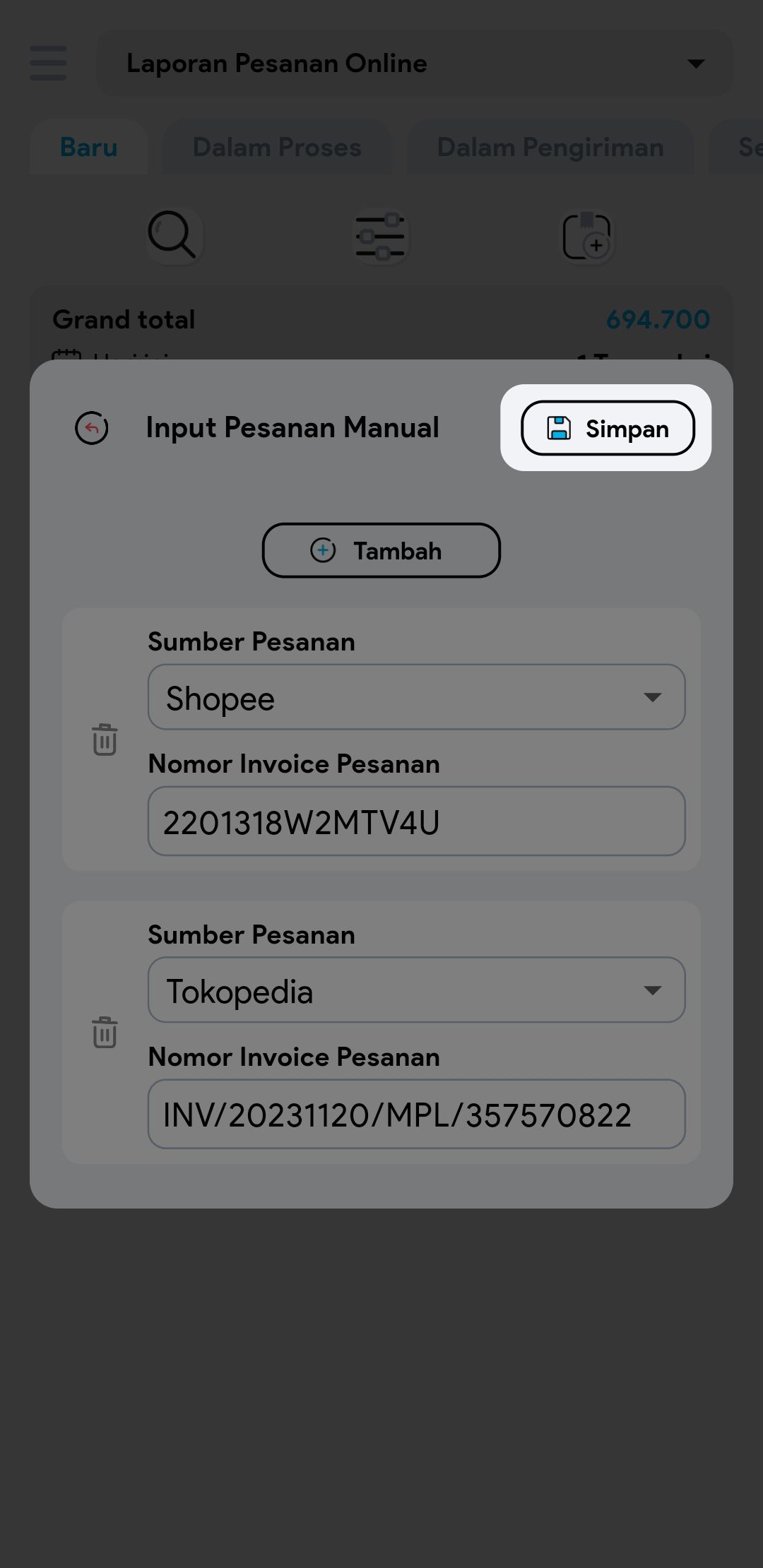The image size is (763, 1568).
Task: Open the Tokopedia Sumber Pesanan dropdown
Action: 416,990
